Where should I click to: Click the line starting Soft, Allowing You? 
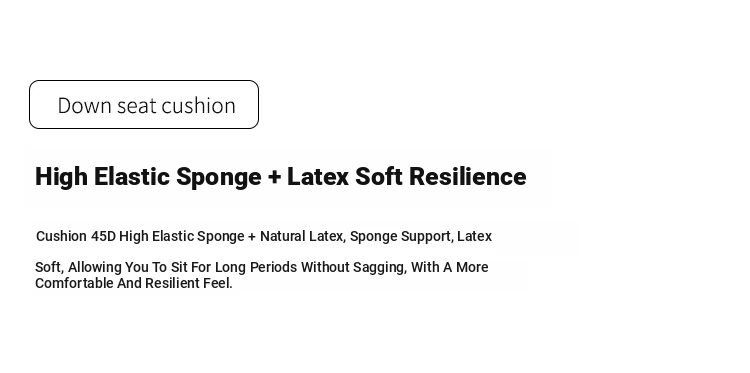pos(262,267)
